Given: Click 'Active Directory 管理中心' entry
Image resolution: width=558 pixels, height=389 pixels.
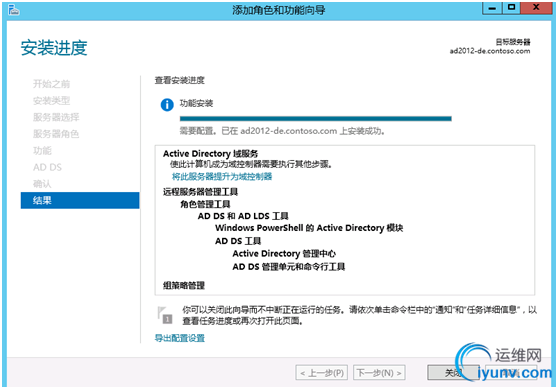Looking at the screenshot, I should [x=284, y=254].
